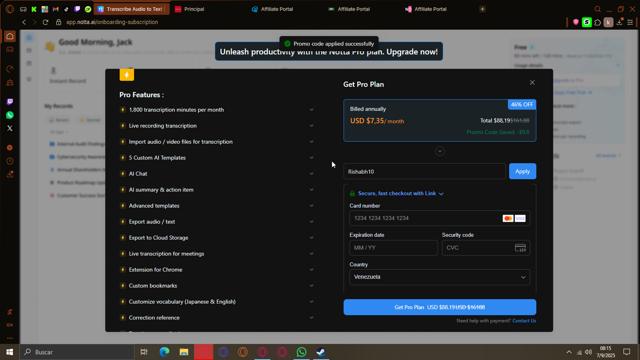The height and width of the screenshot is (360, 640).
Task: Expand Import audio / video files feature
Action: [x=311, y=142]
